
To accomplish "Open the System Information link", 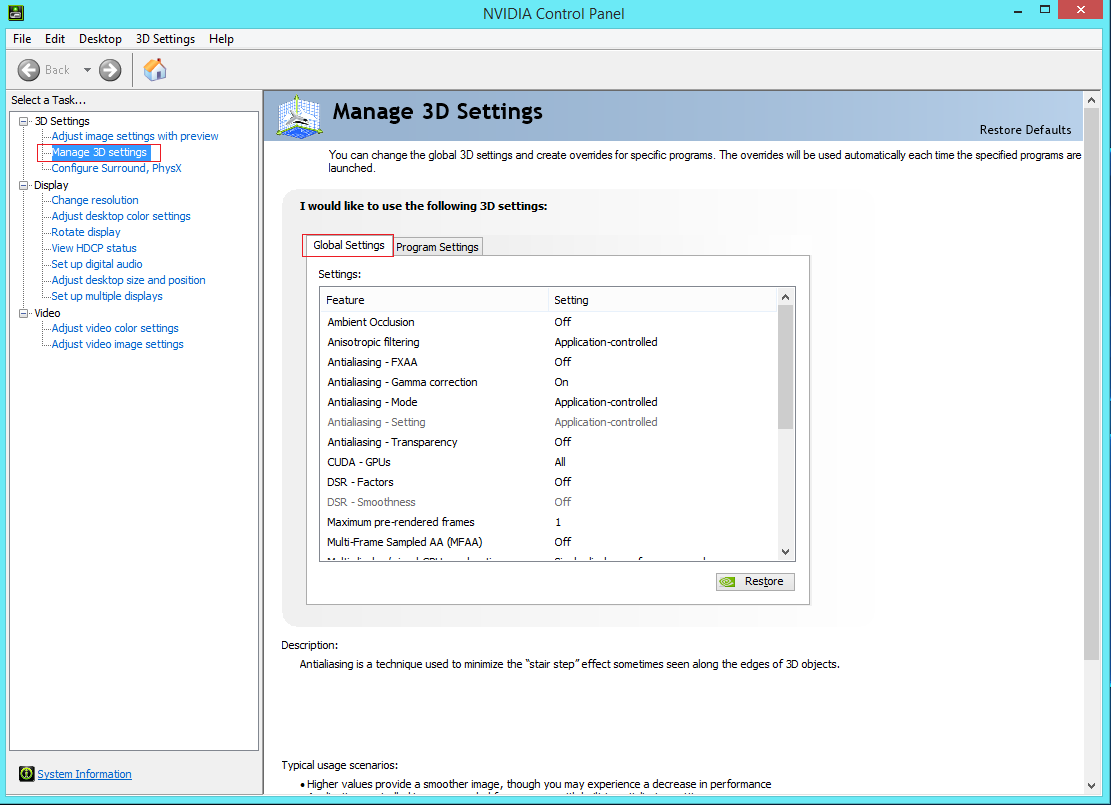I will point(84,774).
